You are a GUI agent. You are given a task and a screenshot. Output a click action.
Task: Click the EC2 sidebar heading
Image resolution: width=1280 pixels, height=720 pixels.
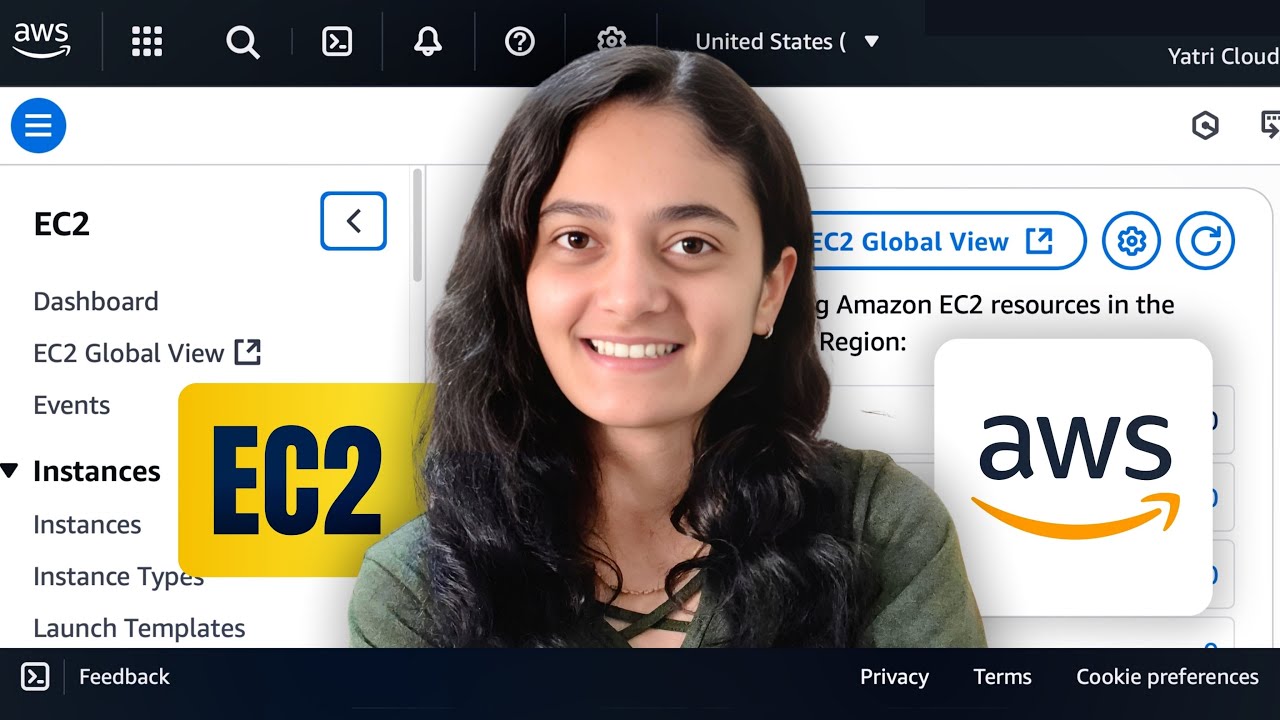(62, 223)
